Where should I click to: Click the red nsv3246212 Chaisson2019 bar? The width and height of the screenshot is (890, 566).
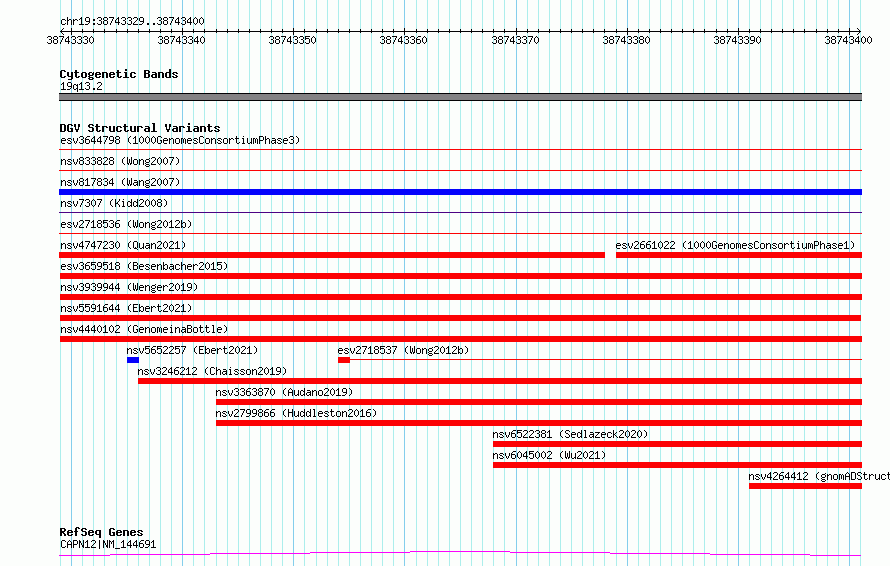point(500,381)
